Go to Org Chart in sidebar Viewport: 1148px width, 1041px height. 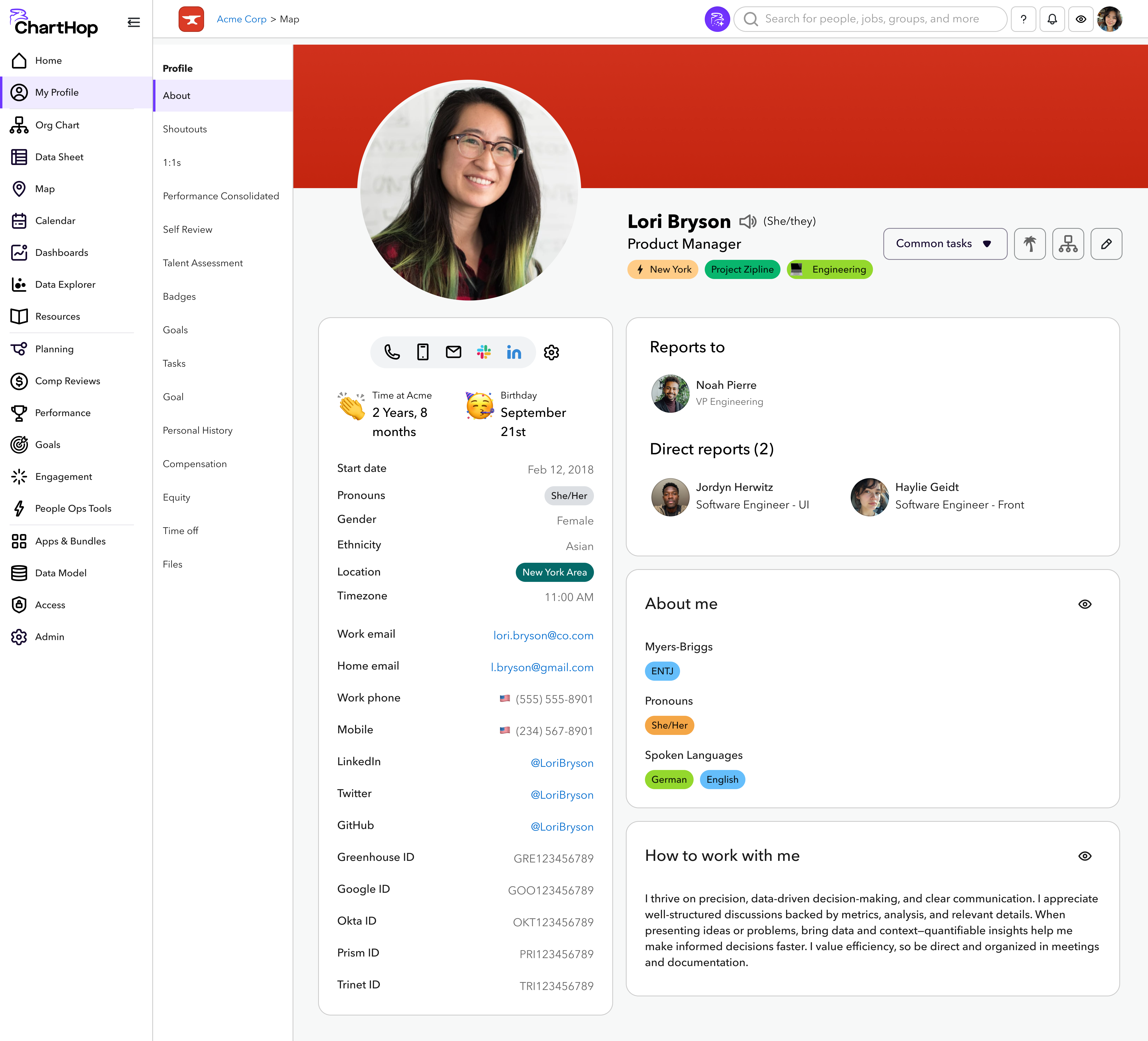57,125
